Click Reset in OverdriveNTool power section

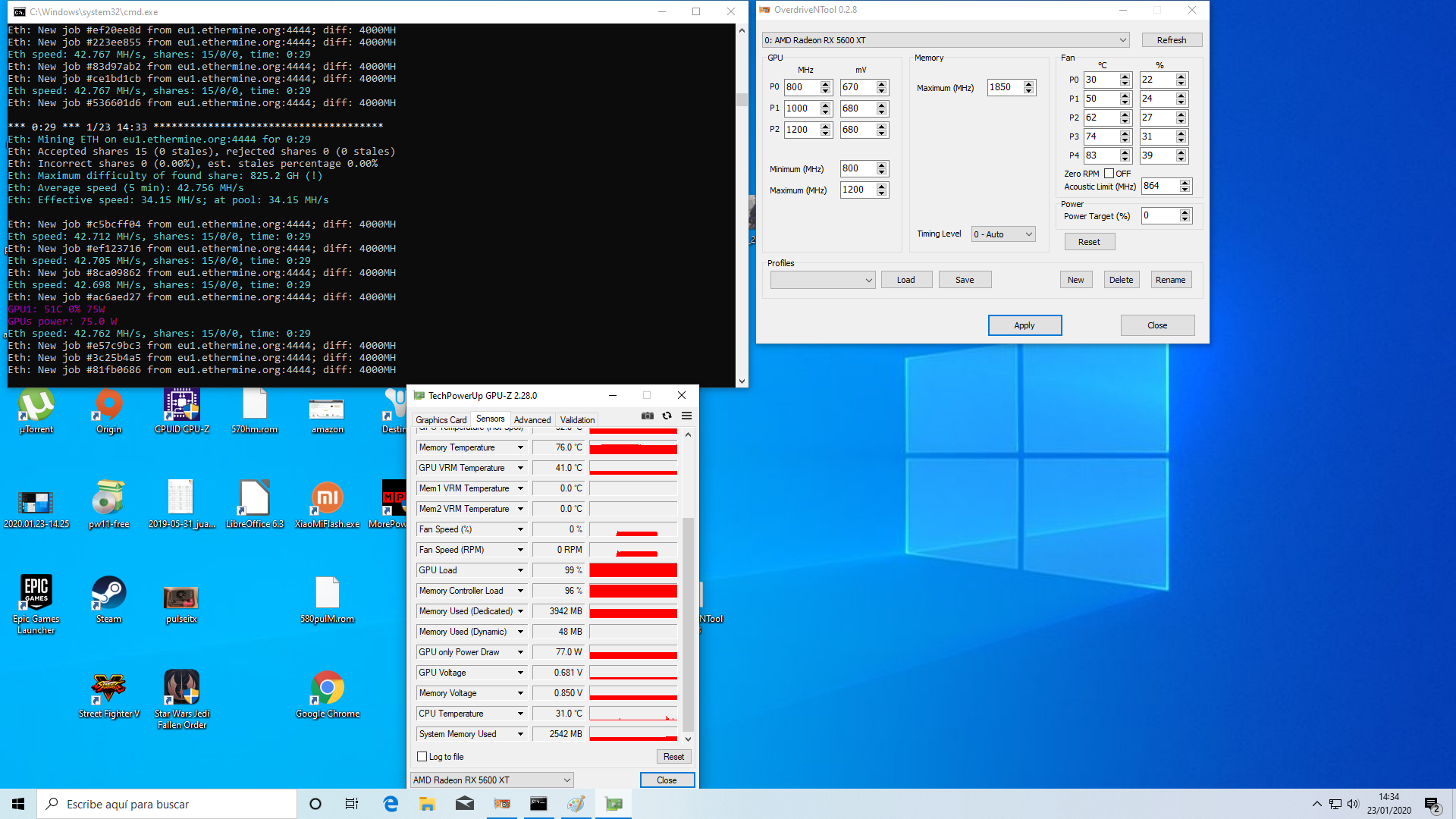[x=1090, y=242]
